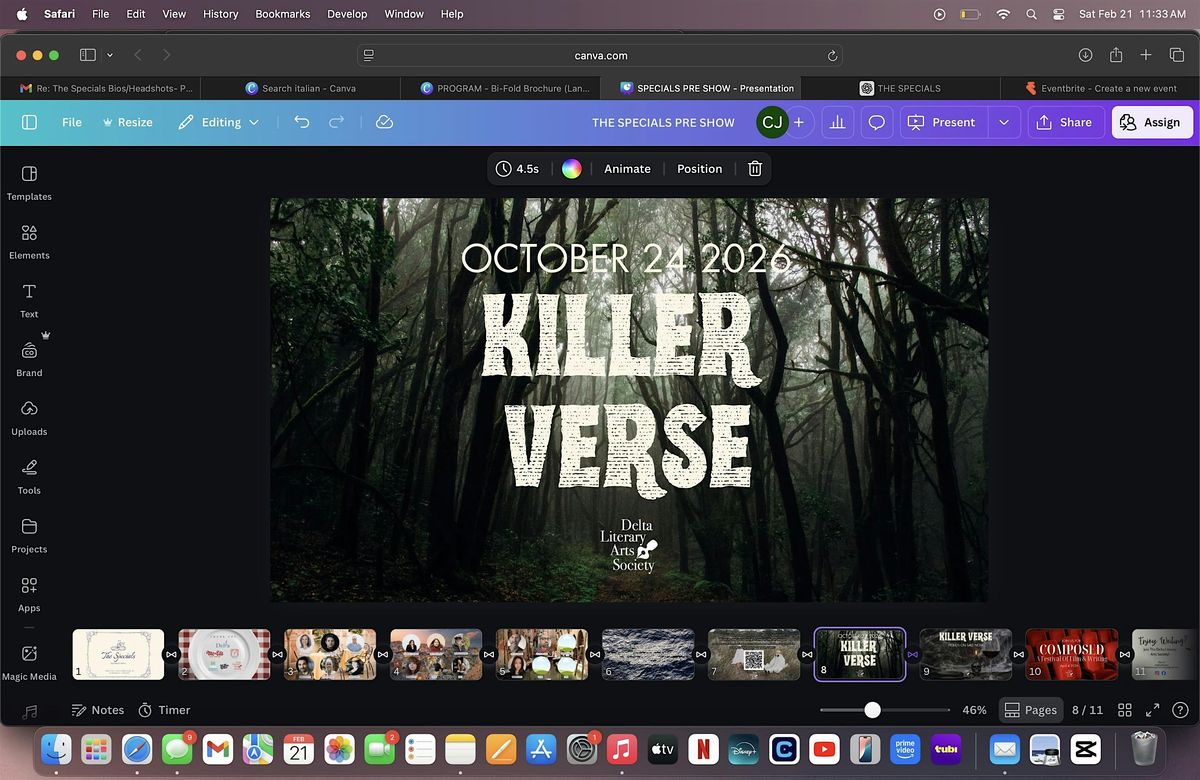
Task: Toggle the Canva side menu panel
Action: (29, 122)
